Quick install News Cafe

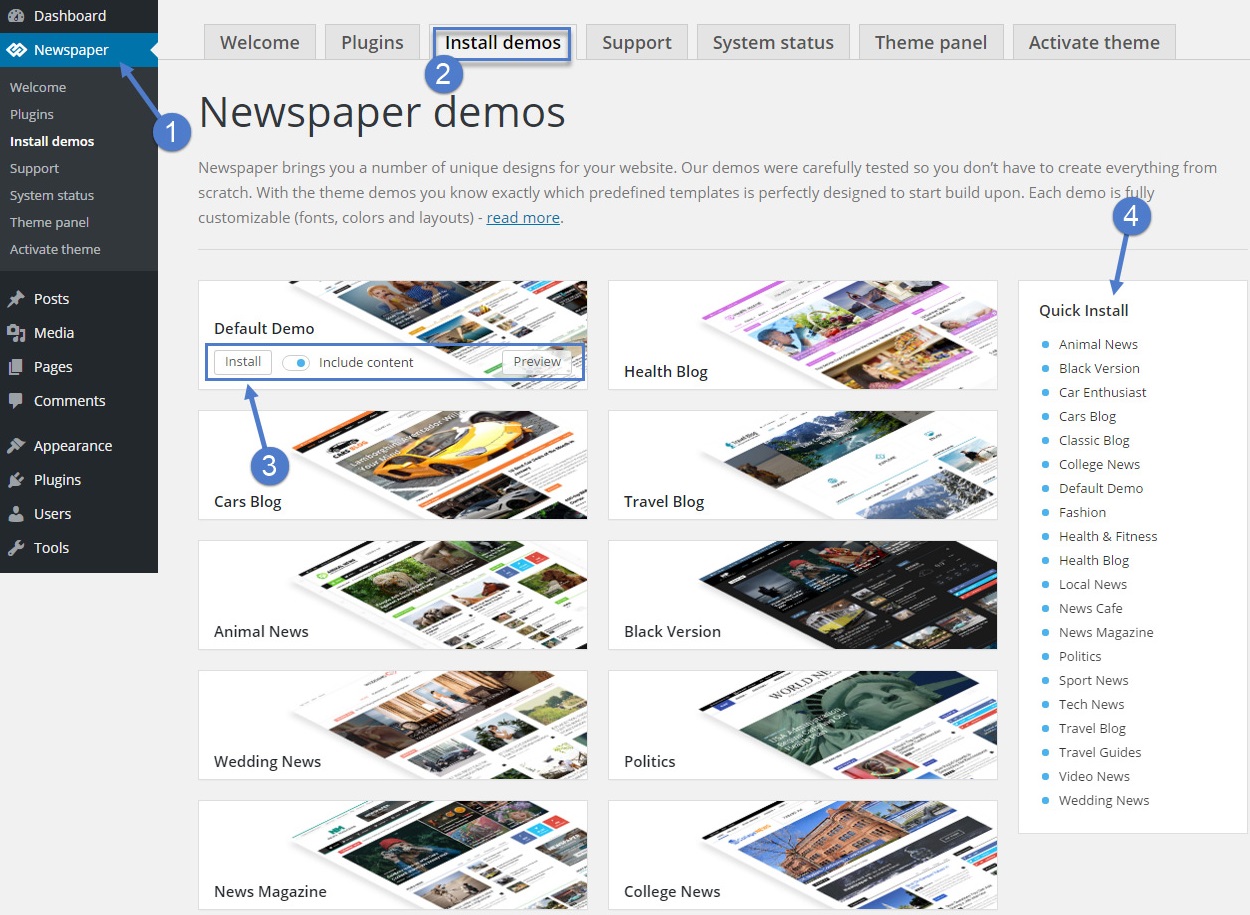pyautogui.click(x=1091, y=608)
